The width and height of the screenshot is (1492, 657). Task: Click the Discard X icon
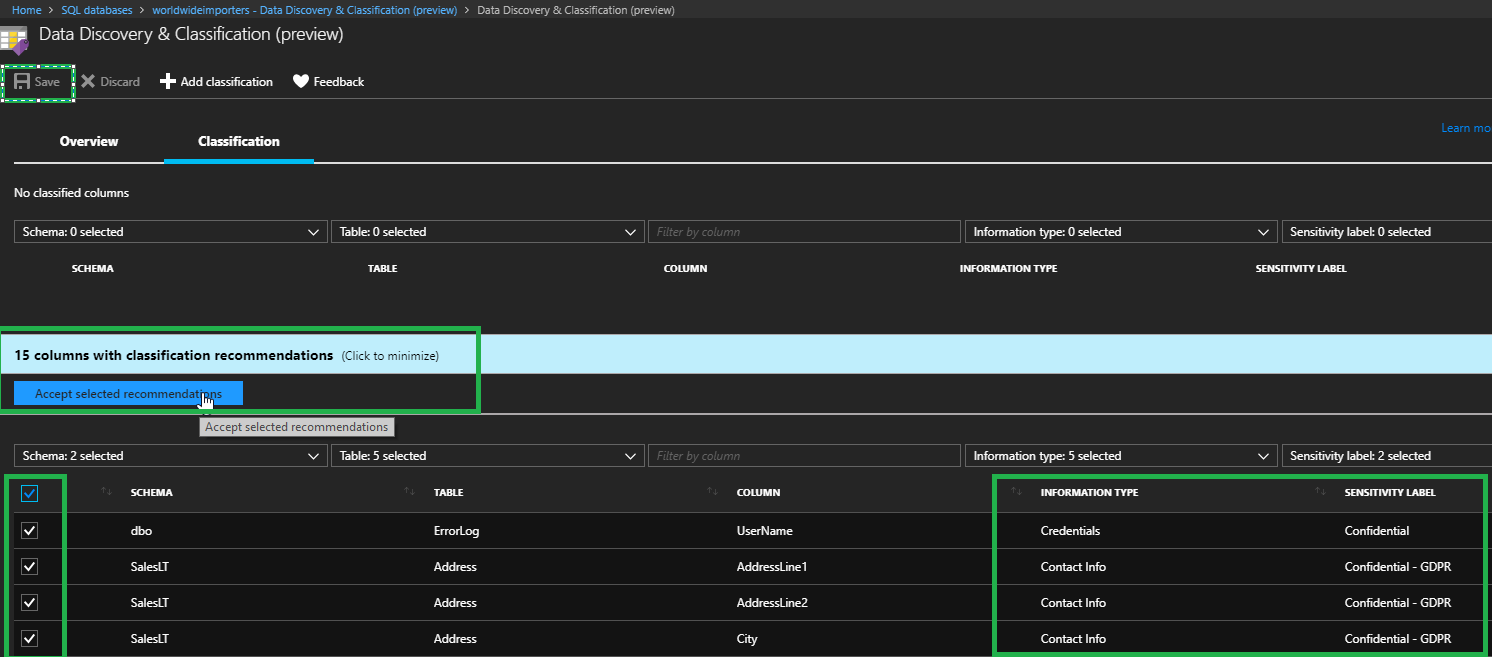pyautogui.click(x=88, y=82)
